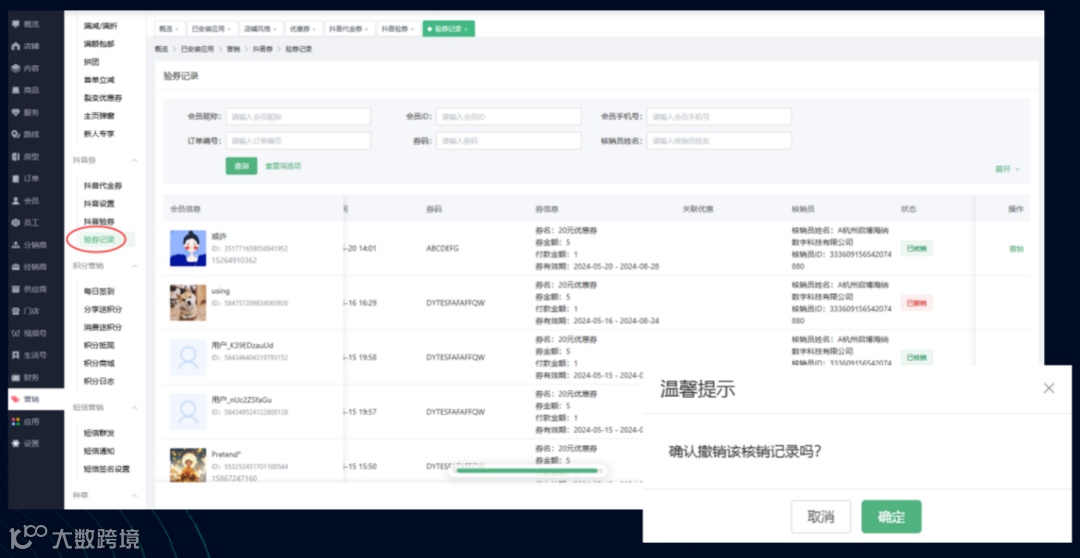Open 会员 icon in left navigation
This screenshot has height=558, width=1080.
tap(16, 200)
